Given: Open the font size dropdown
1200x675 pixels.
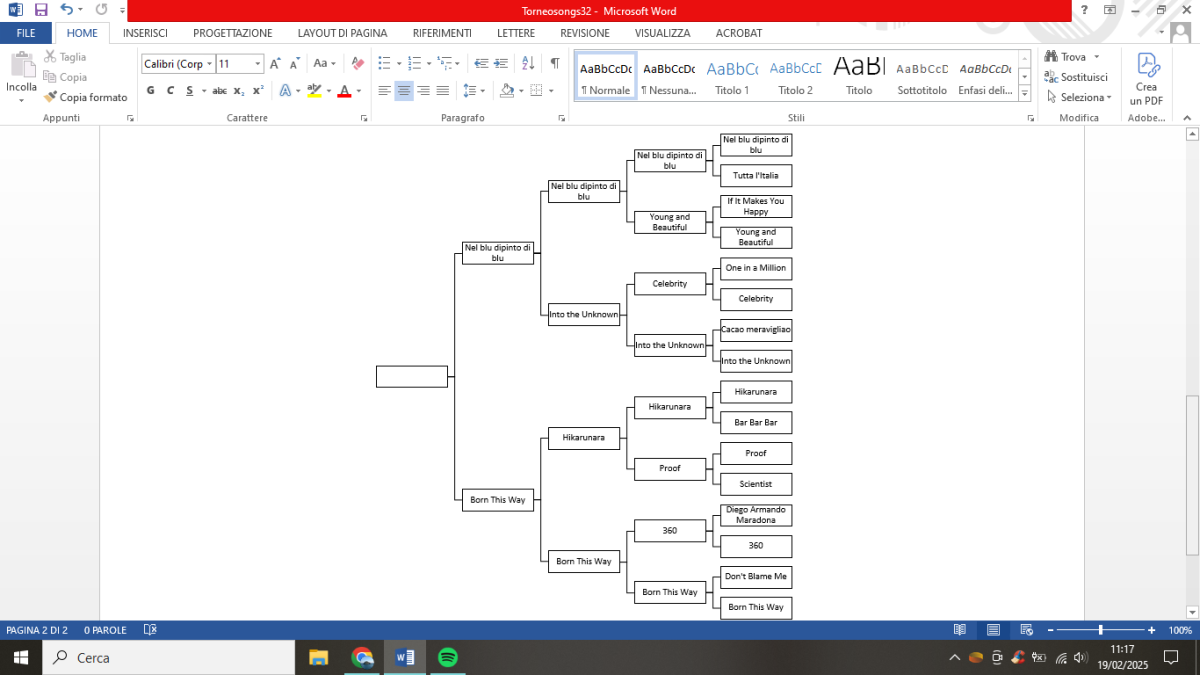Looking at the screenshot, I should pos(240,63).
